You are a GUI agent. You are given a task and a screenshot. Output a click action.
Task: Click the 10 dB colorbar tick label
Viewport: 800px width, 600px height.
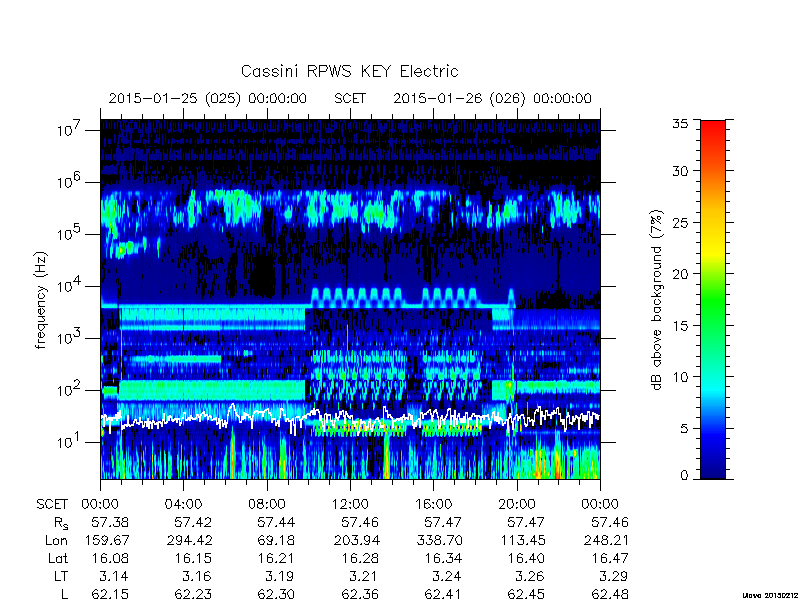(x=680, y=377)
